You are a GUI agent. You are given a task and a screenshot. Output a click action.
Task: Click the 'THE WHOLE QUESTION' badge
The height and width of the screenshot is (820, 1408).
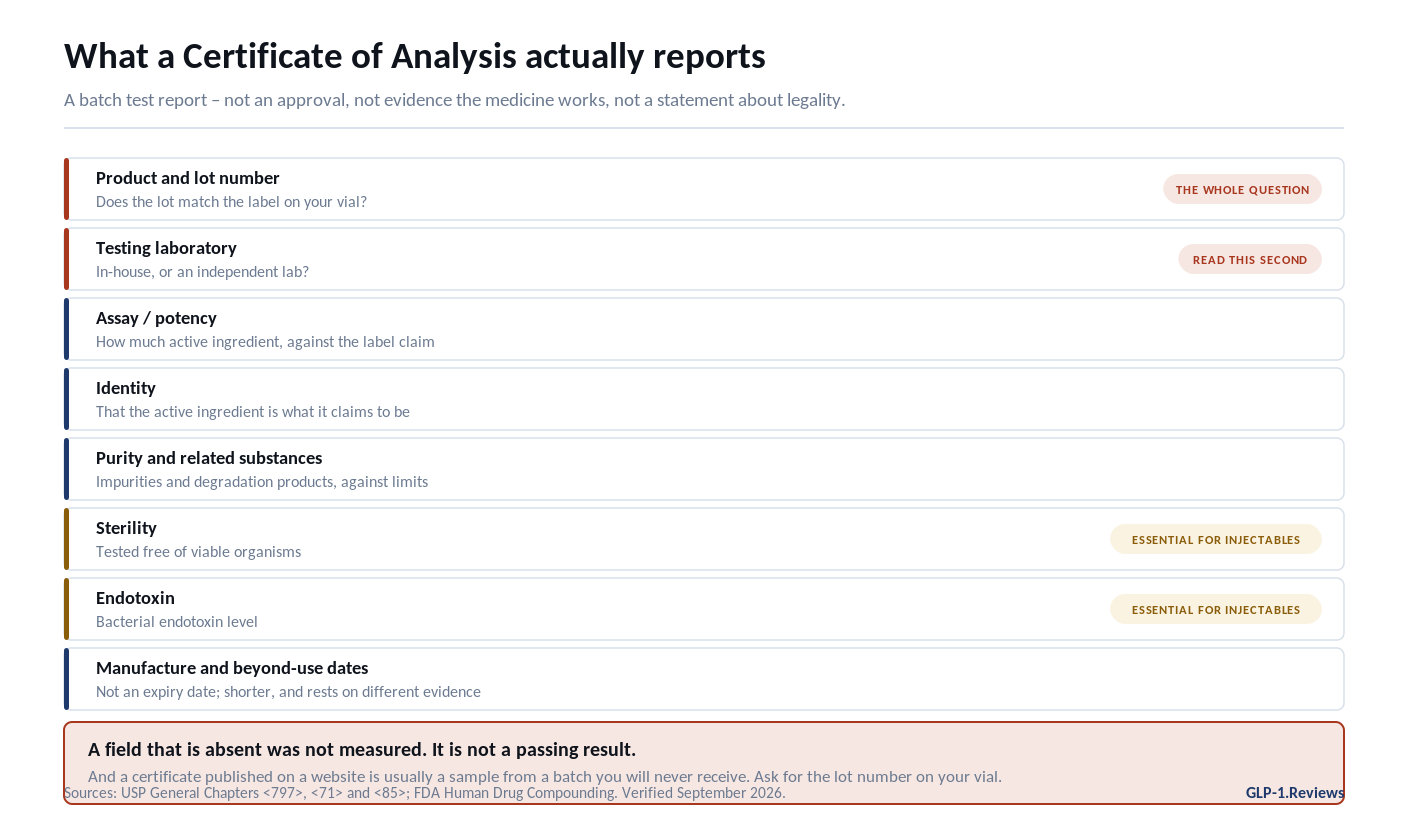point(1242,189)
